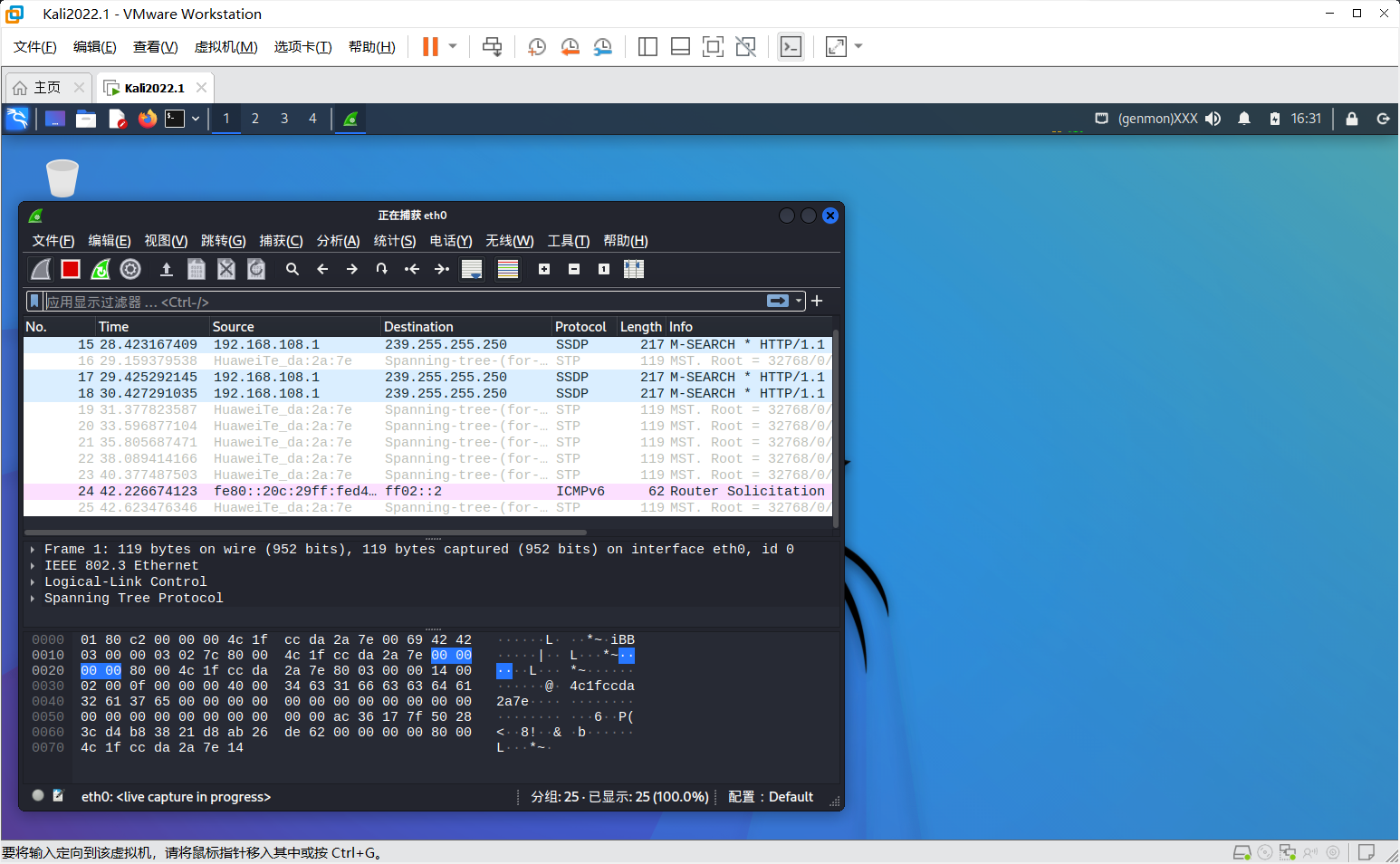Open capture options settings

pyautogui.click(x=129, y=269)
